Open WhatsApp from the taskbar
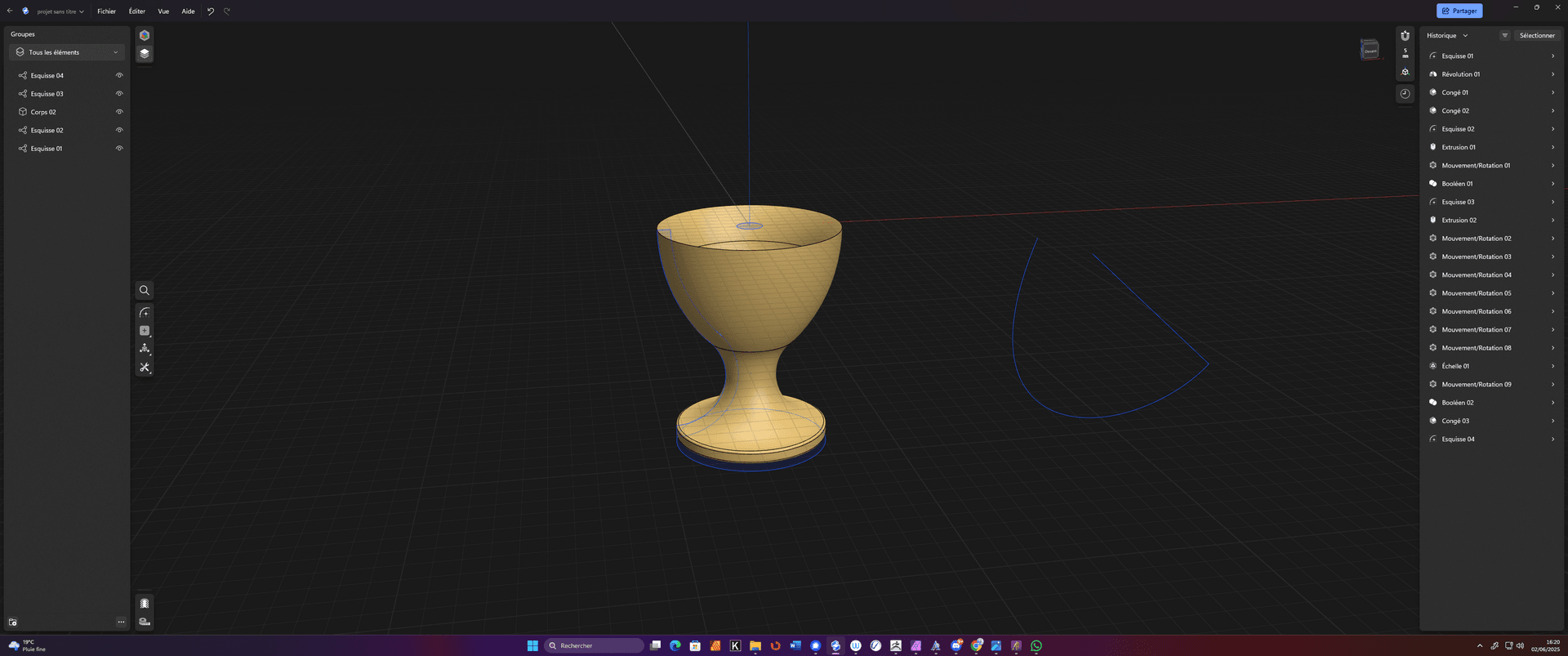Viewport: 1568px width, 656px height. [1036, 645]
